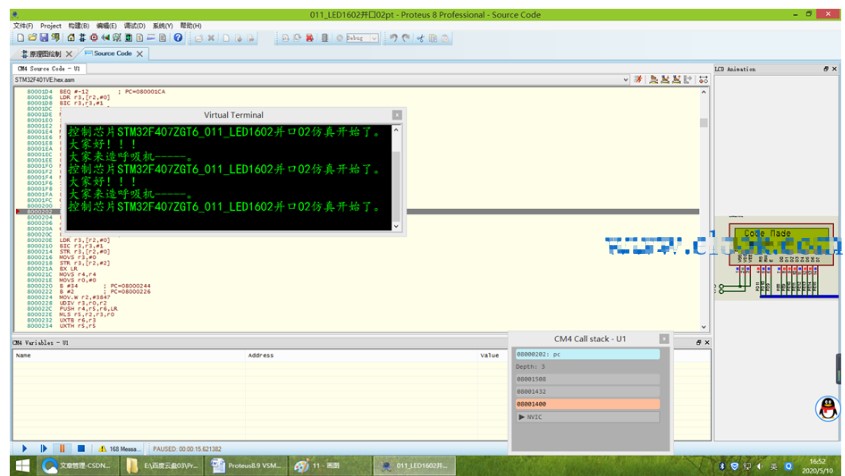Image resolution: width=845 pixels, height=476 pixels.
Task: Click the Open Project folder icon
Action: [x=32, y=38]
